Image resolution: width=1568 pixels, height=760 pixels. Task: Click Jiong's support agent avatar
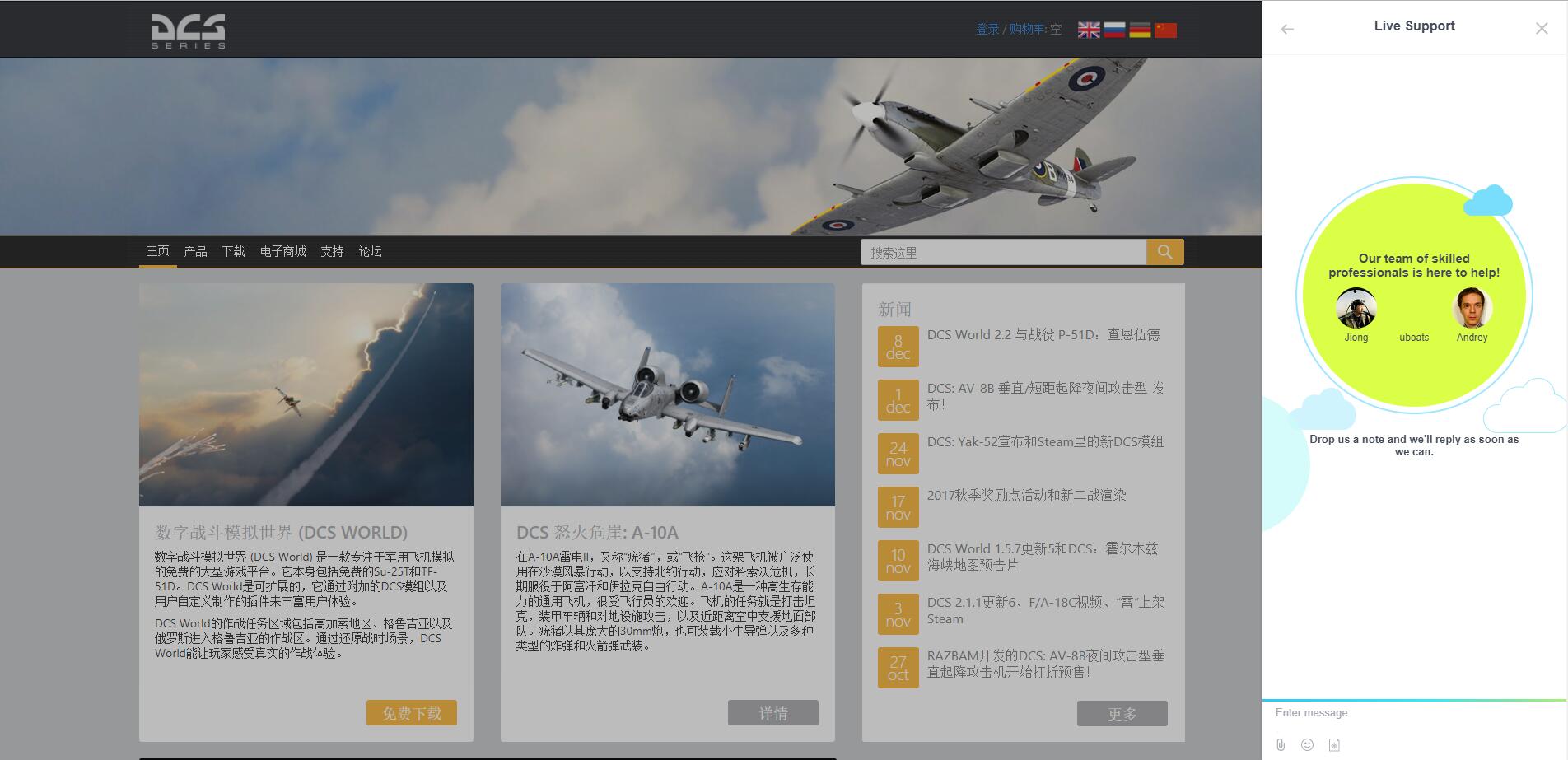coord(1356,308)
